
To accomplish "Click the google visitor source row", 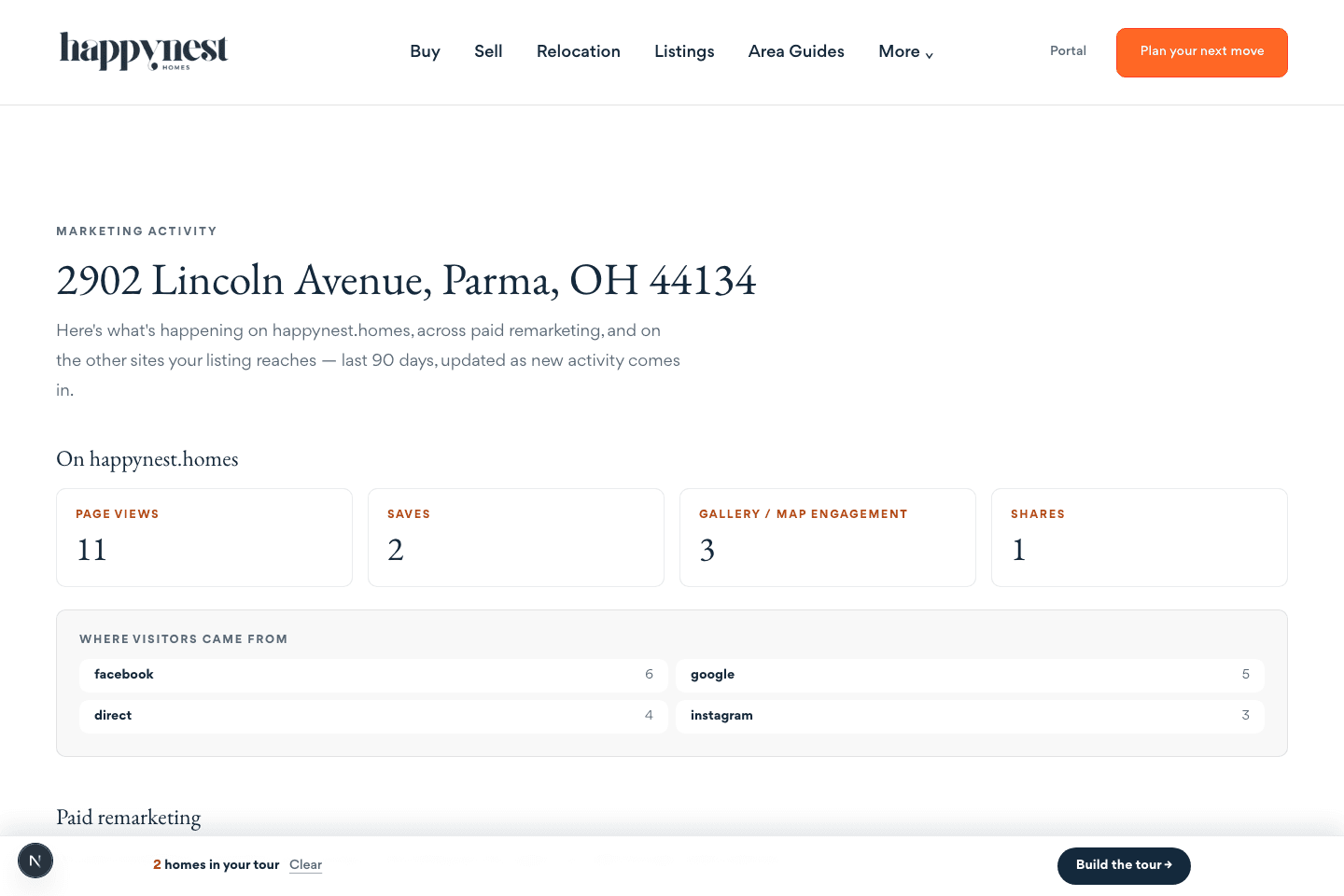I will point(970,675).
